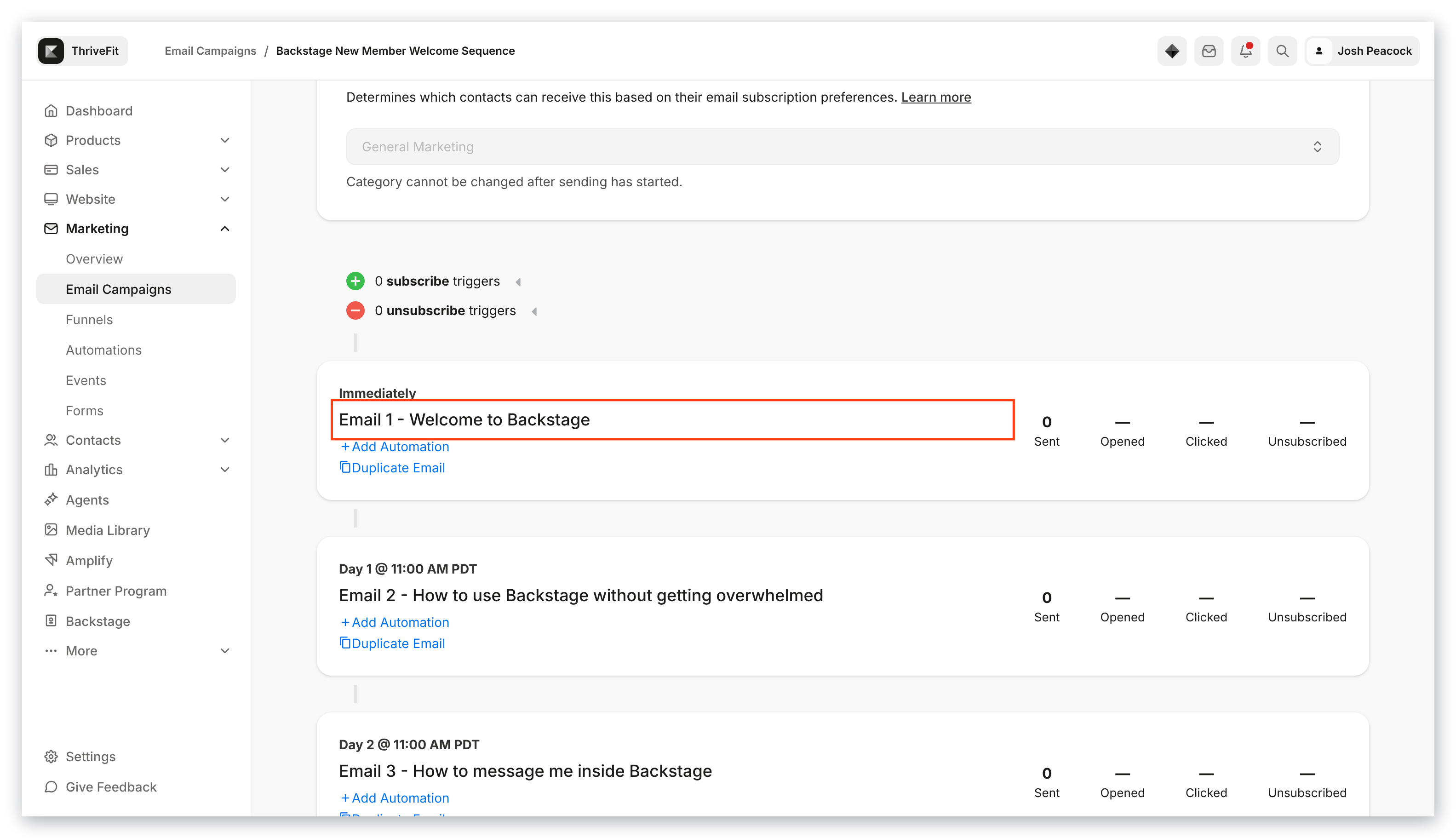Select Email Campaigns in sidebar
This screenshot has width=1456, height=838.
136,289
